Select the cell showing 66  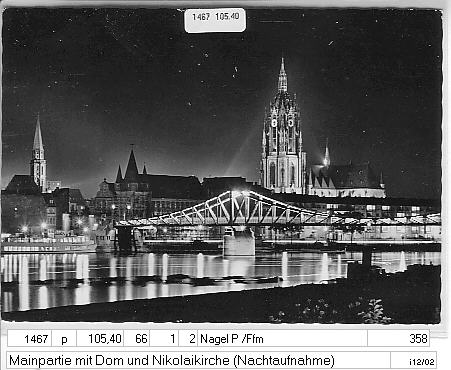click(x=137, y=339)
